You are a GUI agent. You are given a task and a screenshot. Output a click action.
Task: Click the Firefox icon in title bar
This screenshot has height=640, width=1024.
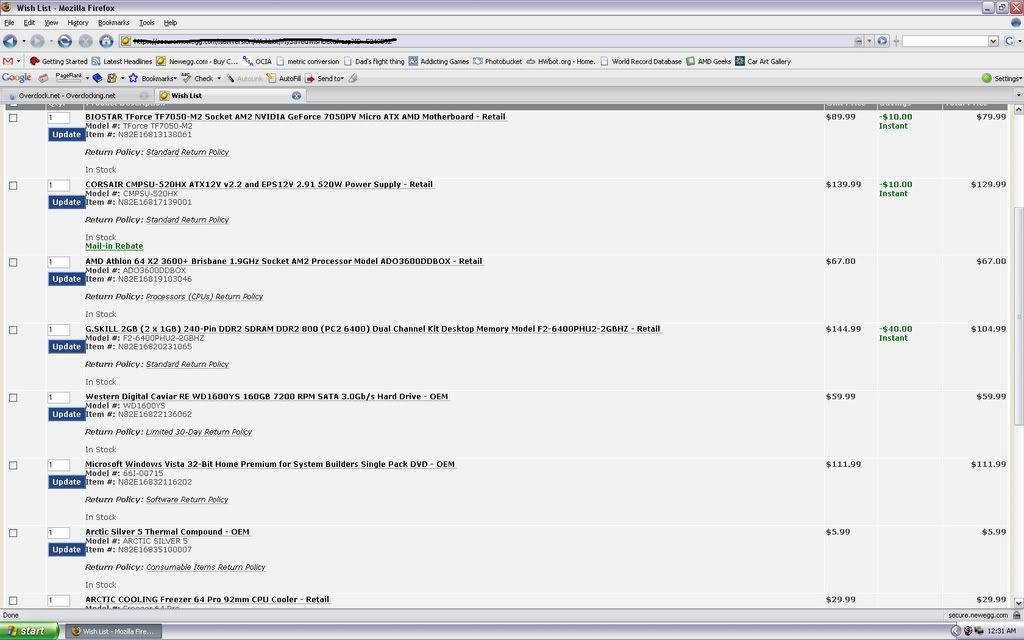coord(7,7)
